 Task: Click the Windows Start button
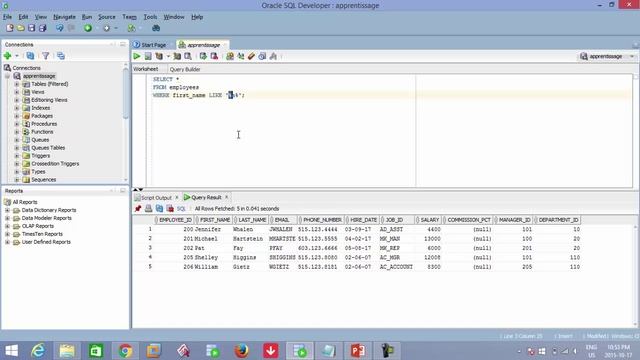click(x=11, y=351)
